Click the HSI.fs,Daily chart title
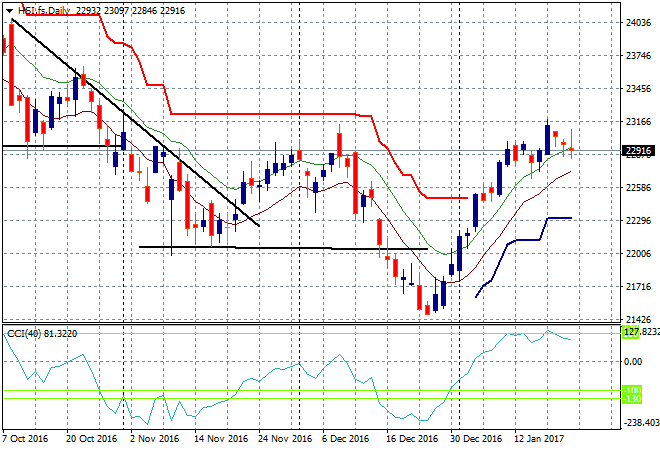 [x=44, y=11]
